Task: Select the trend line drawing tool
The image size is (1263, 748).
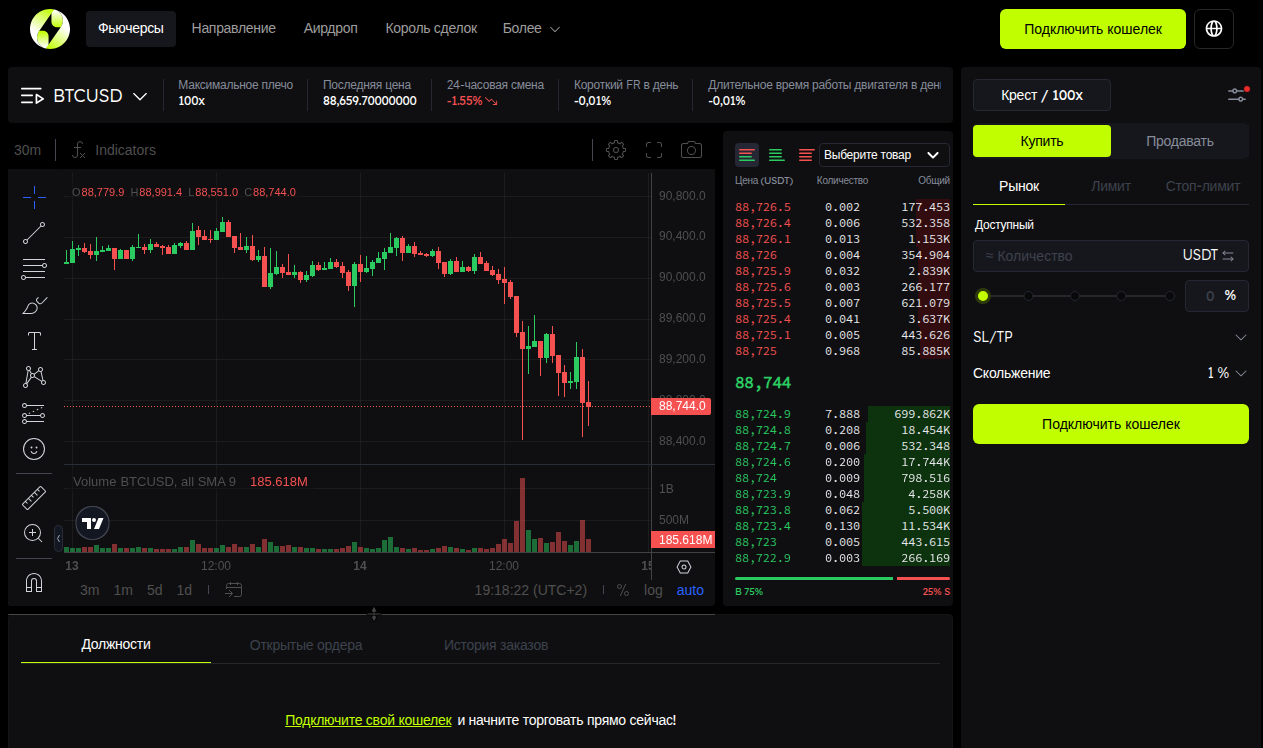Action: (x=33, y=232)
